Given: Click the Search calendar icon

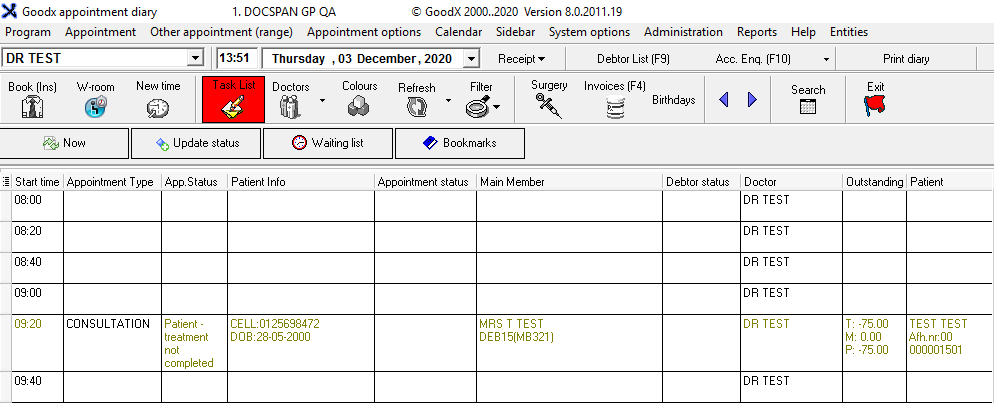Looking at the screenshot, I should (x=808, y=107).
